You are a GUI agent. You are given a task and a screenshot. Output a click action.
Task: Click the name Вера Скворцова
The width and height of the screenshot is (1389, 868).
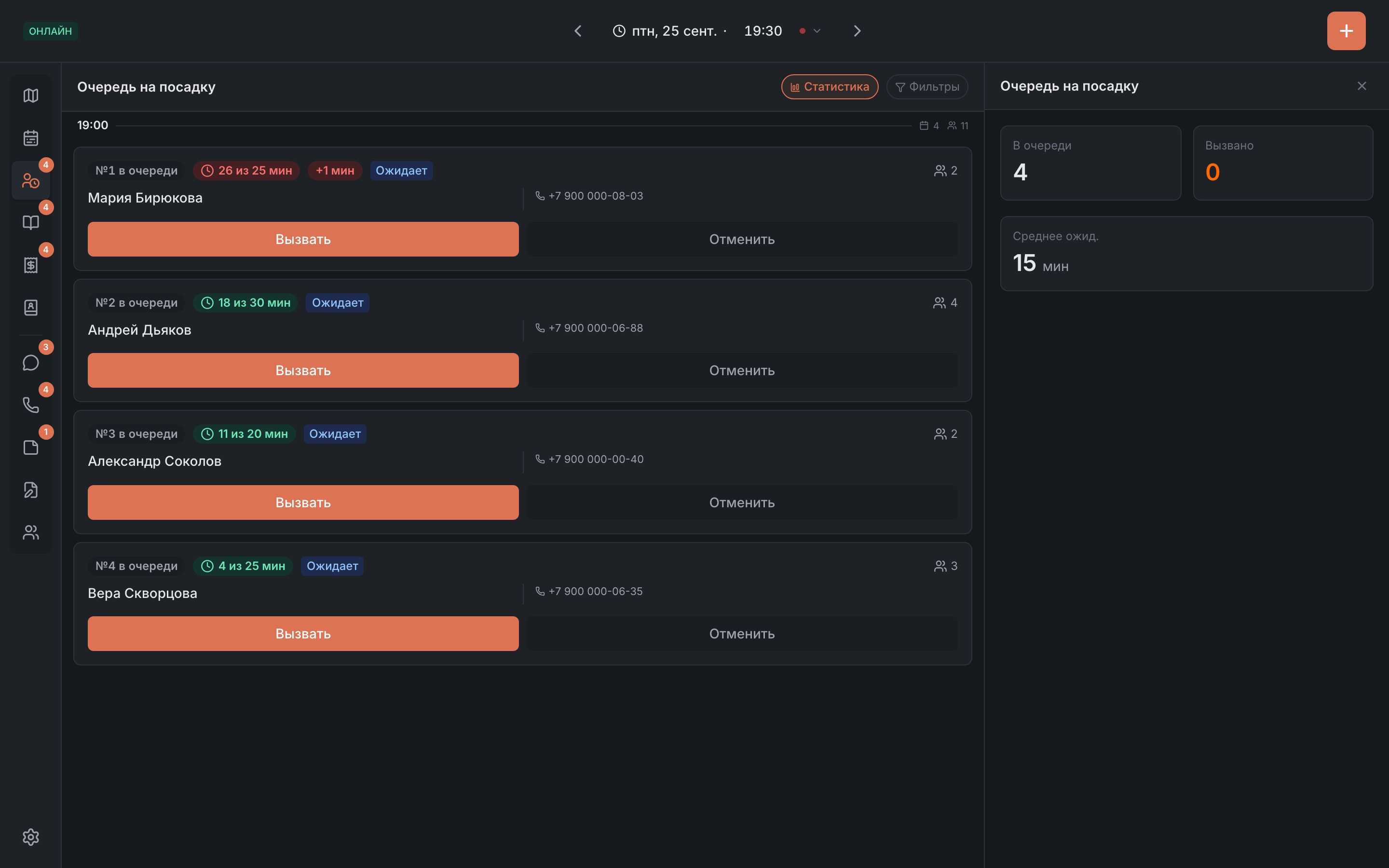pyautogui.click(x=142, y=593)
